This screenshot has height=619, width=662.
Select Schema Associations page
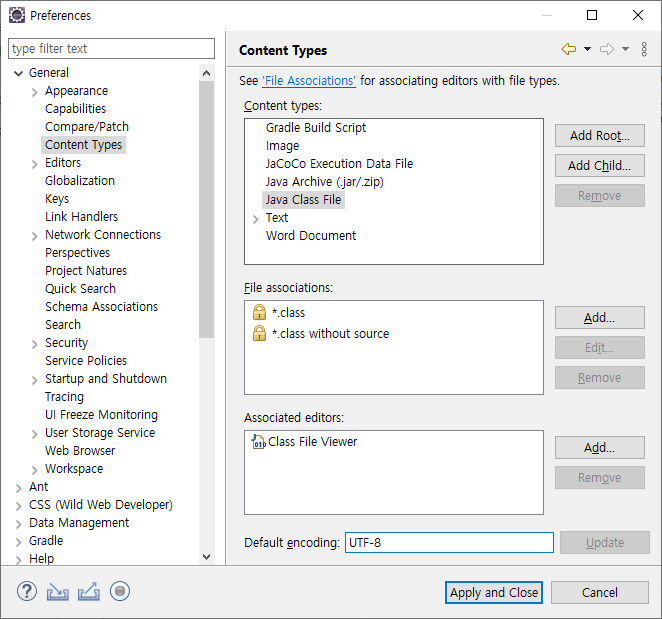point(101,307)
